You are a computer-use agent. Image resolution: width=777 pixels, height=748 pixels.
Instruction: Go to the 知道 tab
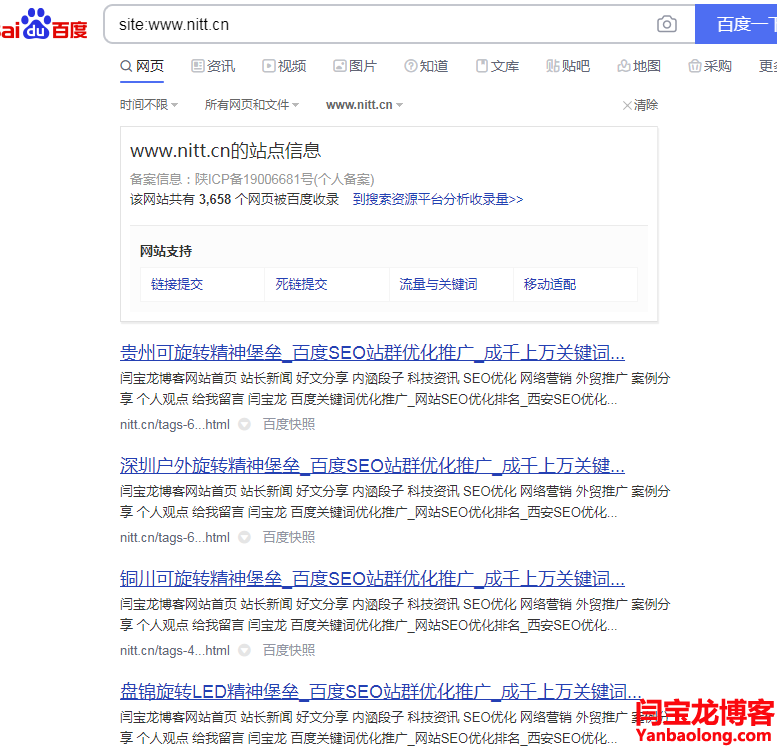tap(426, 66)
